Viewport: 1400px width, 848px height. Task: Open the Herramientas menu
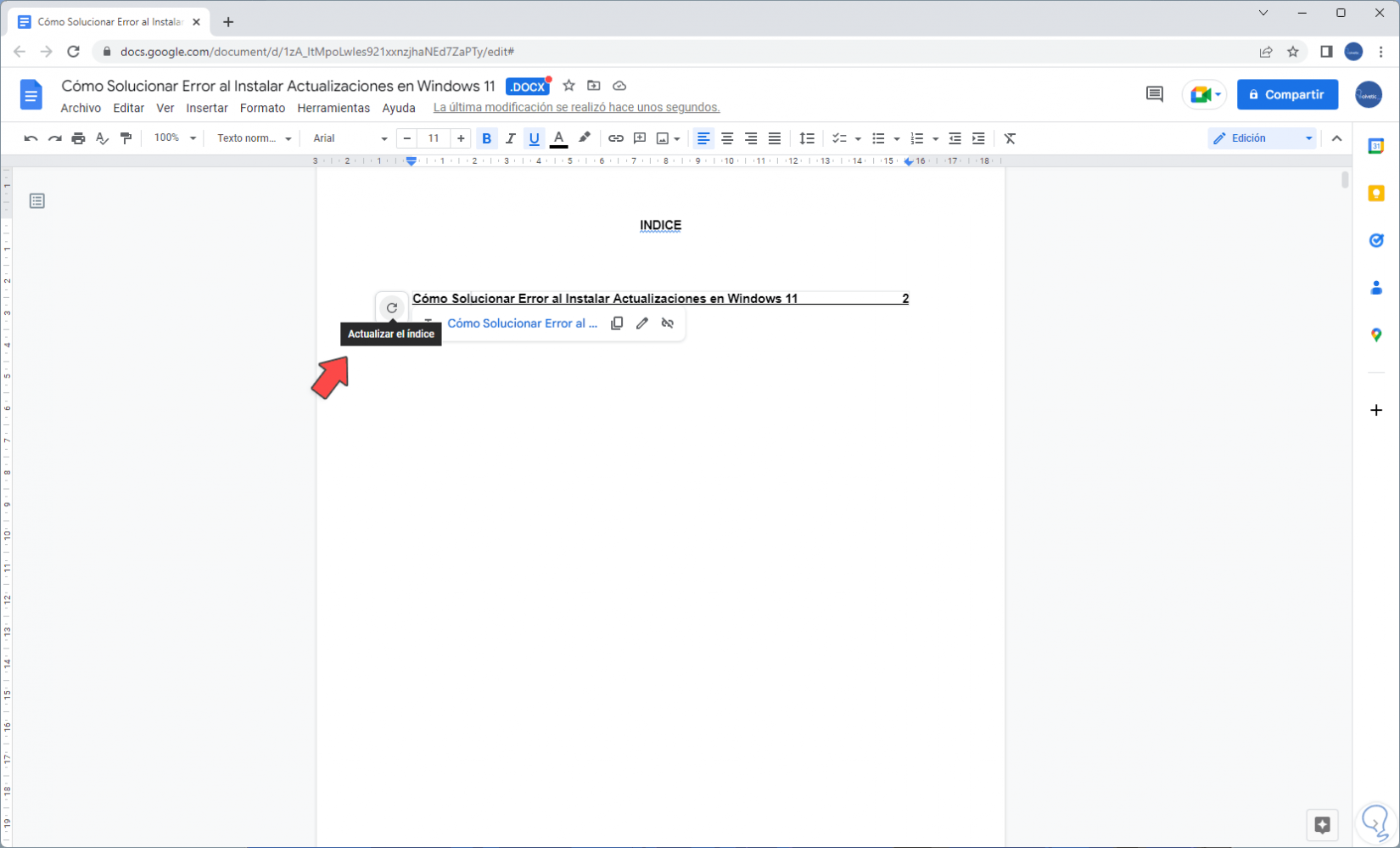tap(333, 108)
